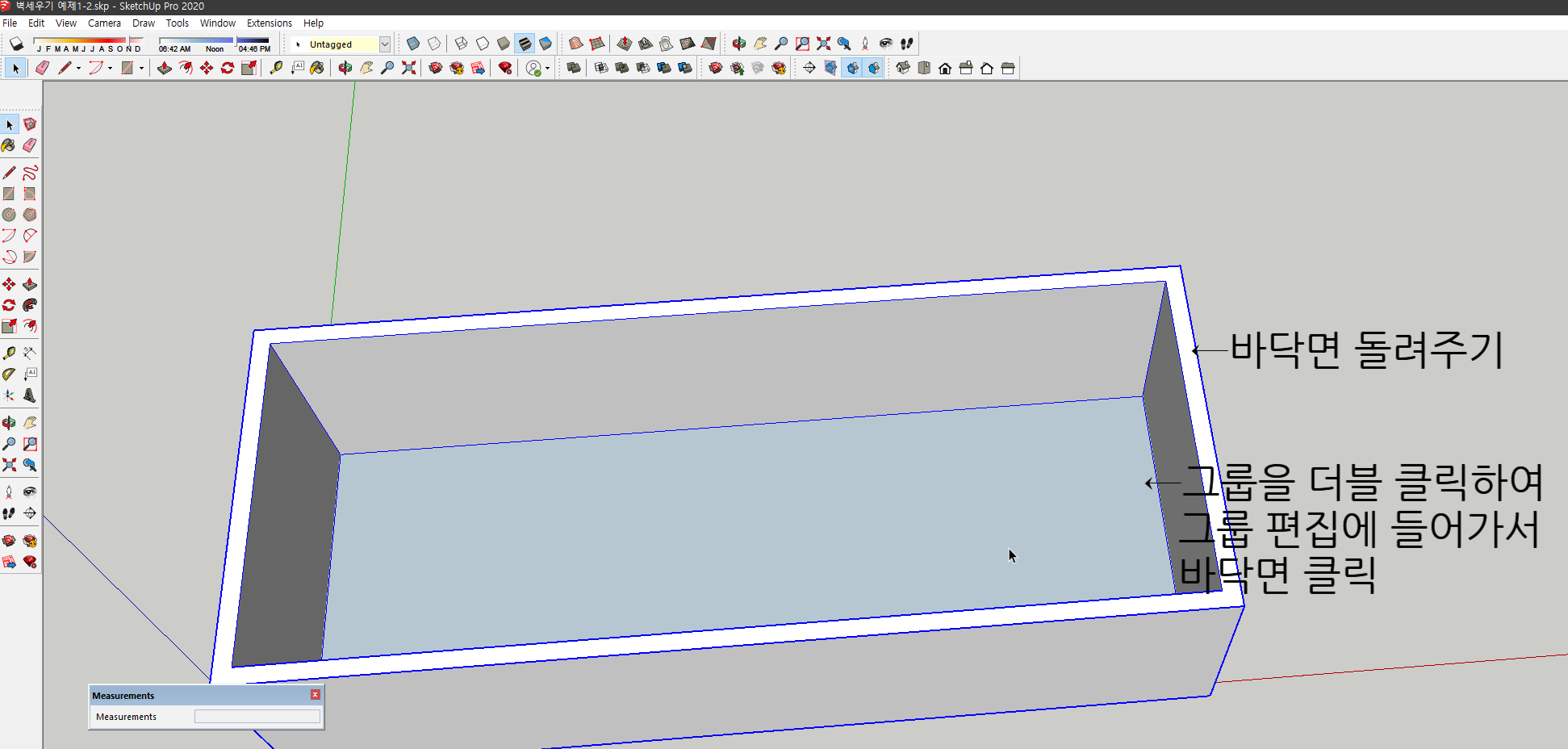Open the Line tool dropdown arrow

78,69
